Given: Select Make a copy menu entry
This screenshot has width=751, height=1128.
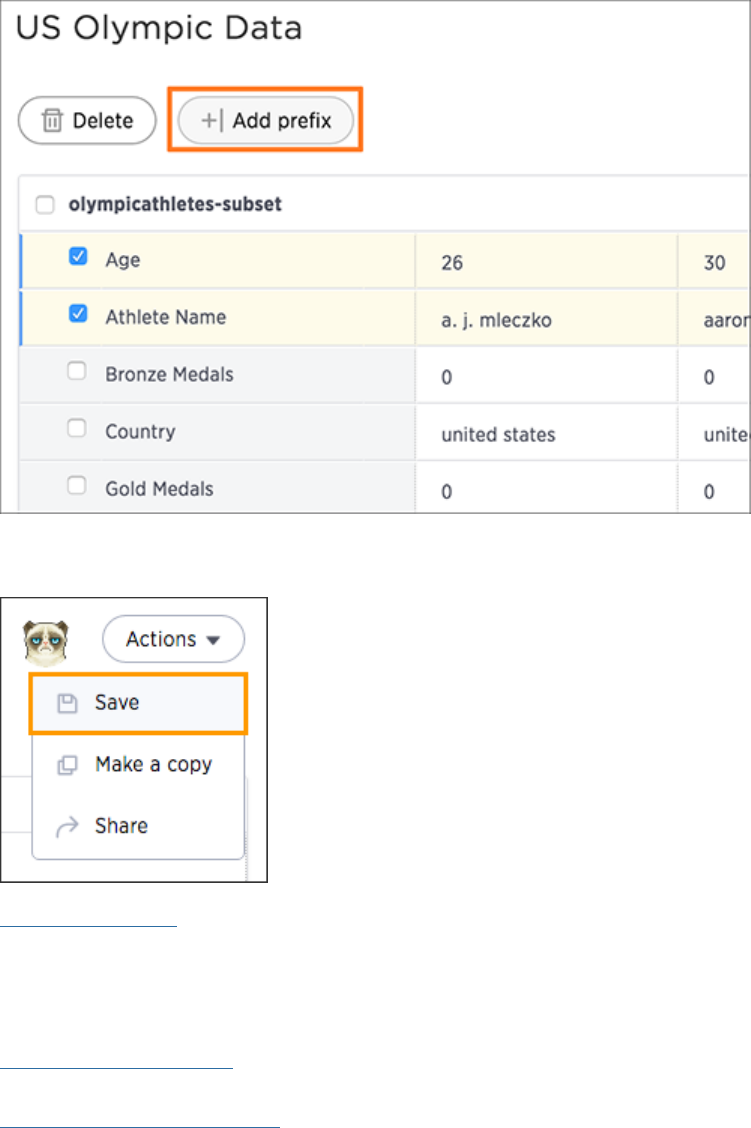Looking at the screenshot, I should [x=153, y=765].
